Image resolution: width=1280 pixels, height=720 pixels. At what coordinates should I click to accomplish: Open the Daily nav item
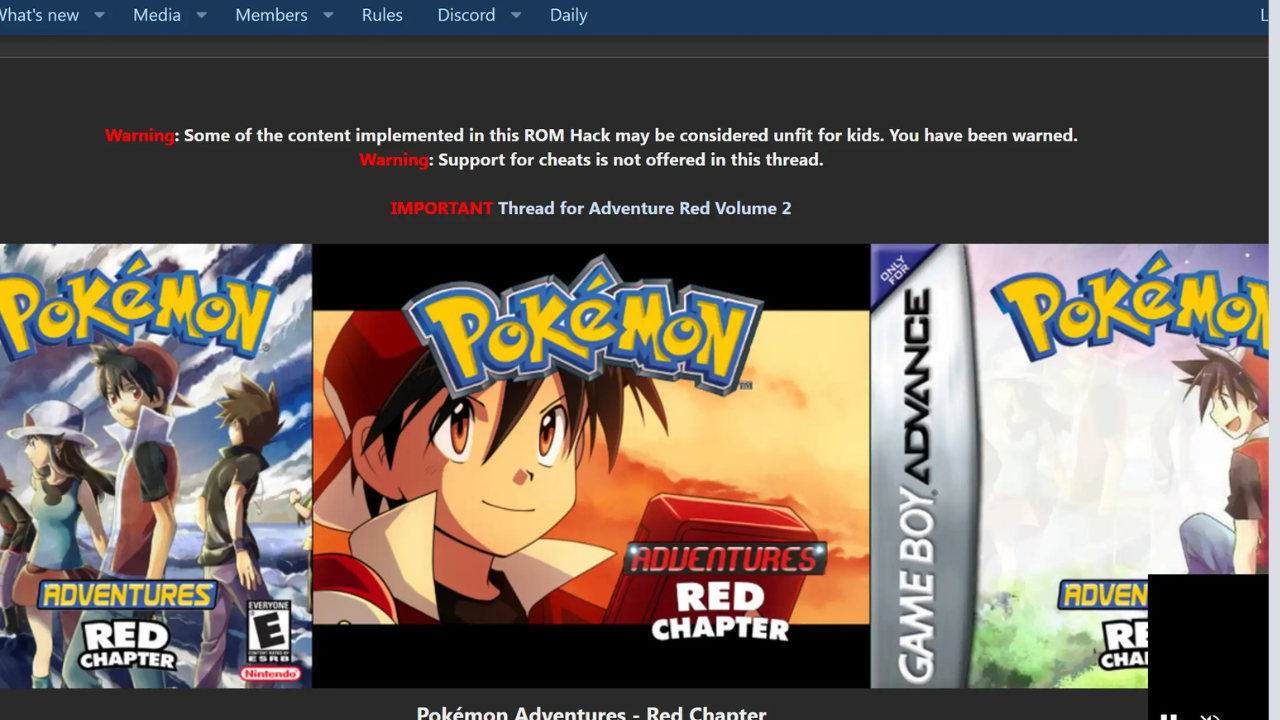click(x=568, y=15)
